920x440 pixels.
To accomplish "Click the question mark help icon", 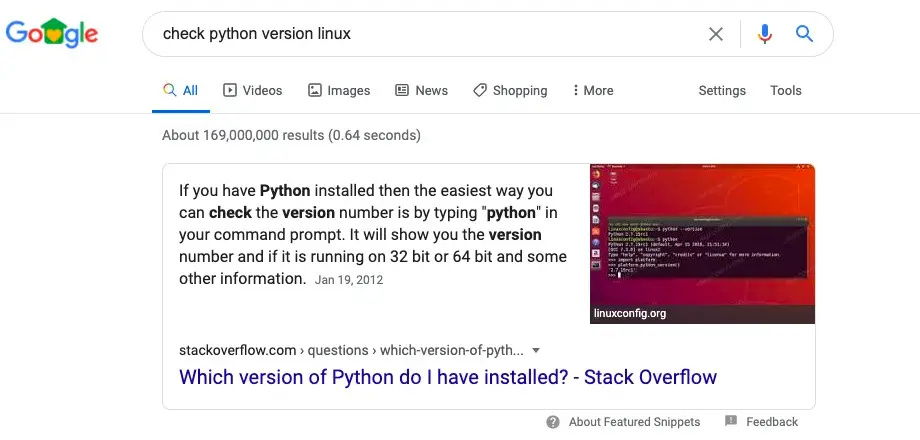I will point(553,422).
